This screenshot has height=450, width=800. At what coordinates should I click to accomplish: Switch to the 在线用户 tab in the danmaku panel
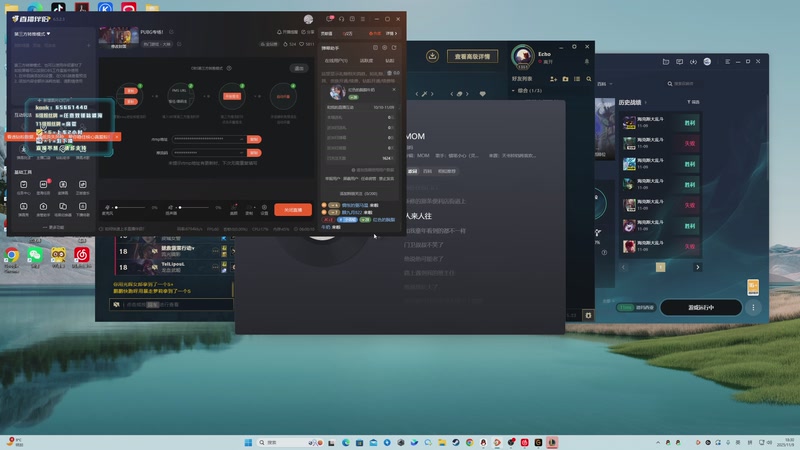(336, 60)
